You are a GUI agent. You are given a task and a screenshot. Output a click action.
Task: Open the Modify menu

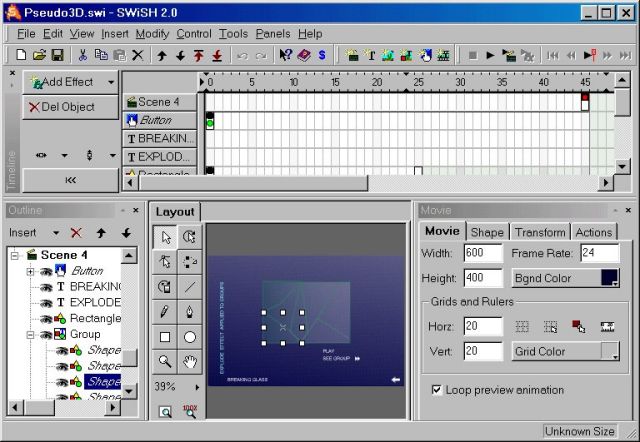152,33
